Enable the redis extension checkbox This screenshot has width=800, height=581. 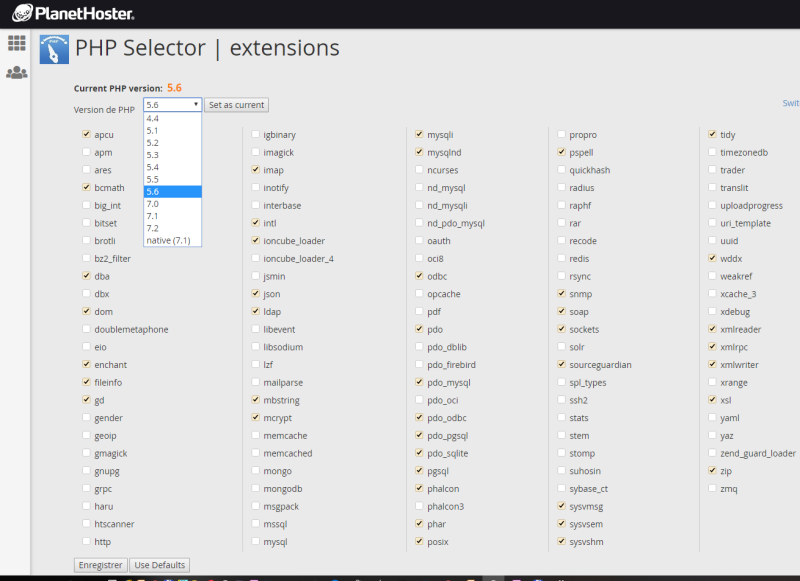(x=562, y=258)
